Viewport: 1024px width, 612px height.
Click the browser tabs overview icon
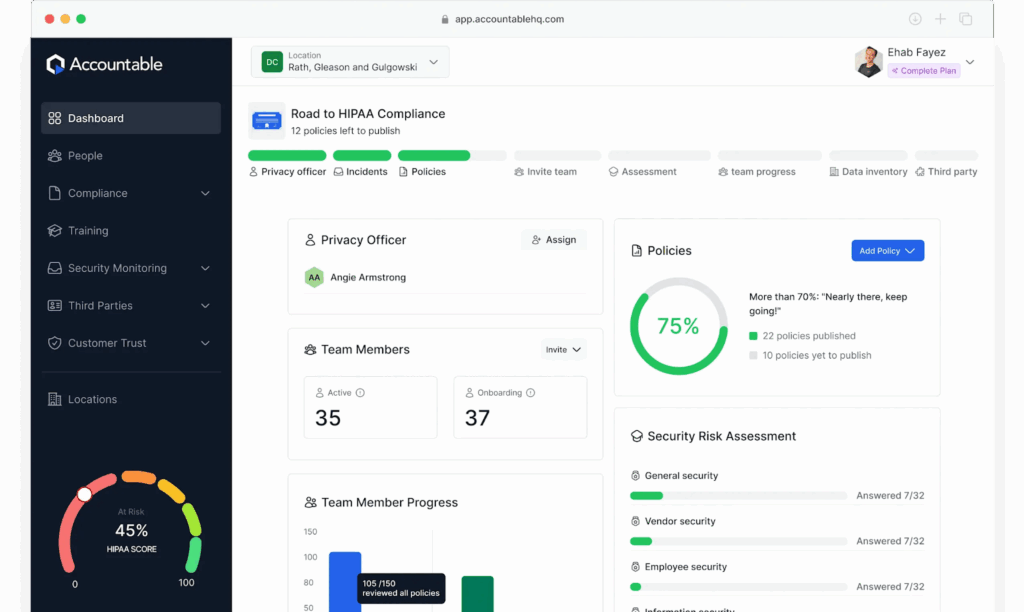click(966, 19)
